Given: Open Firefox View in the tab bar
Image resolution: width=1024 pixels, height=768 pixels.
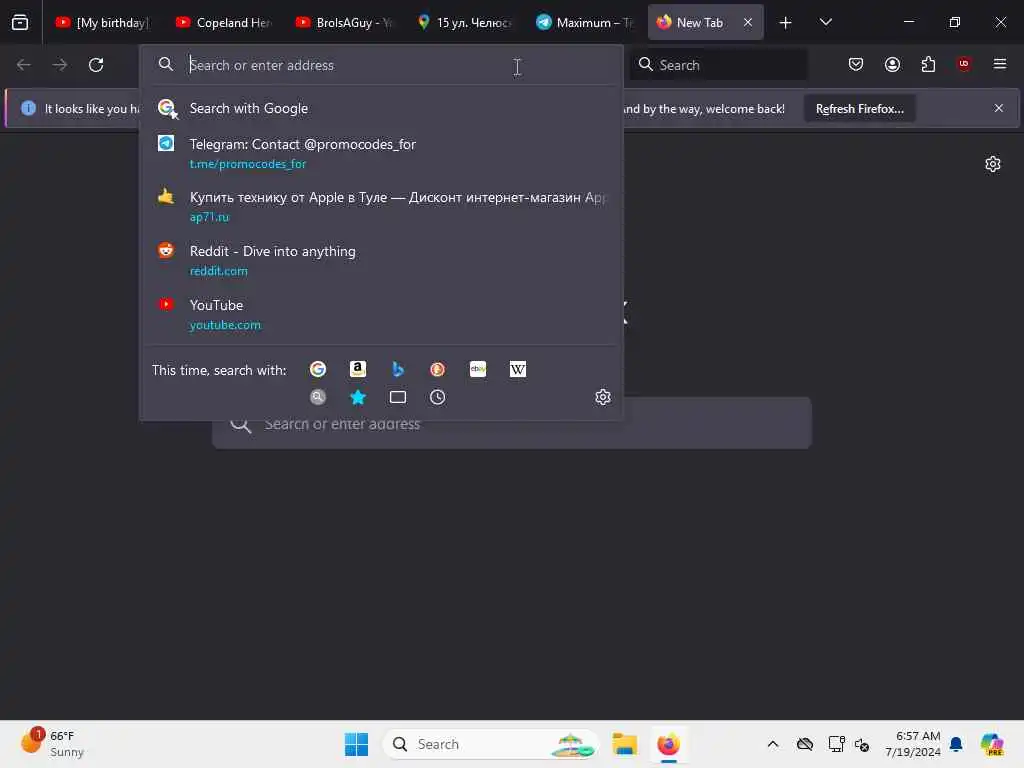Looking at the screenshot, I should (20, 22).
